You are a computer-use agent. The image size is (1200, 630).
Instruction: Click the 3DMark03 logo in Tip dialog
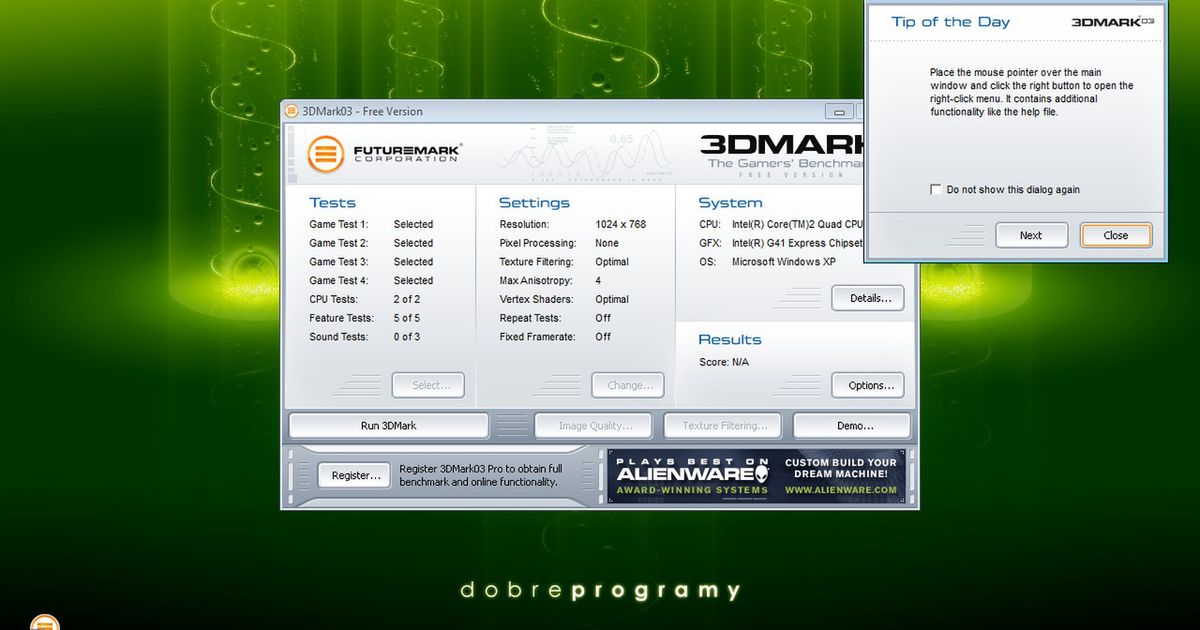click(x=1112, y=22)
